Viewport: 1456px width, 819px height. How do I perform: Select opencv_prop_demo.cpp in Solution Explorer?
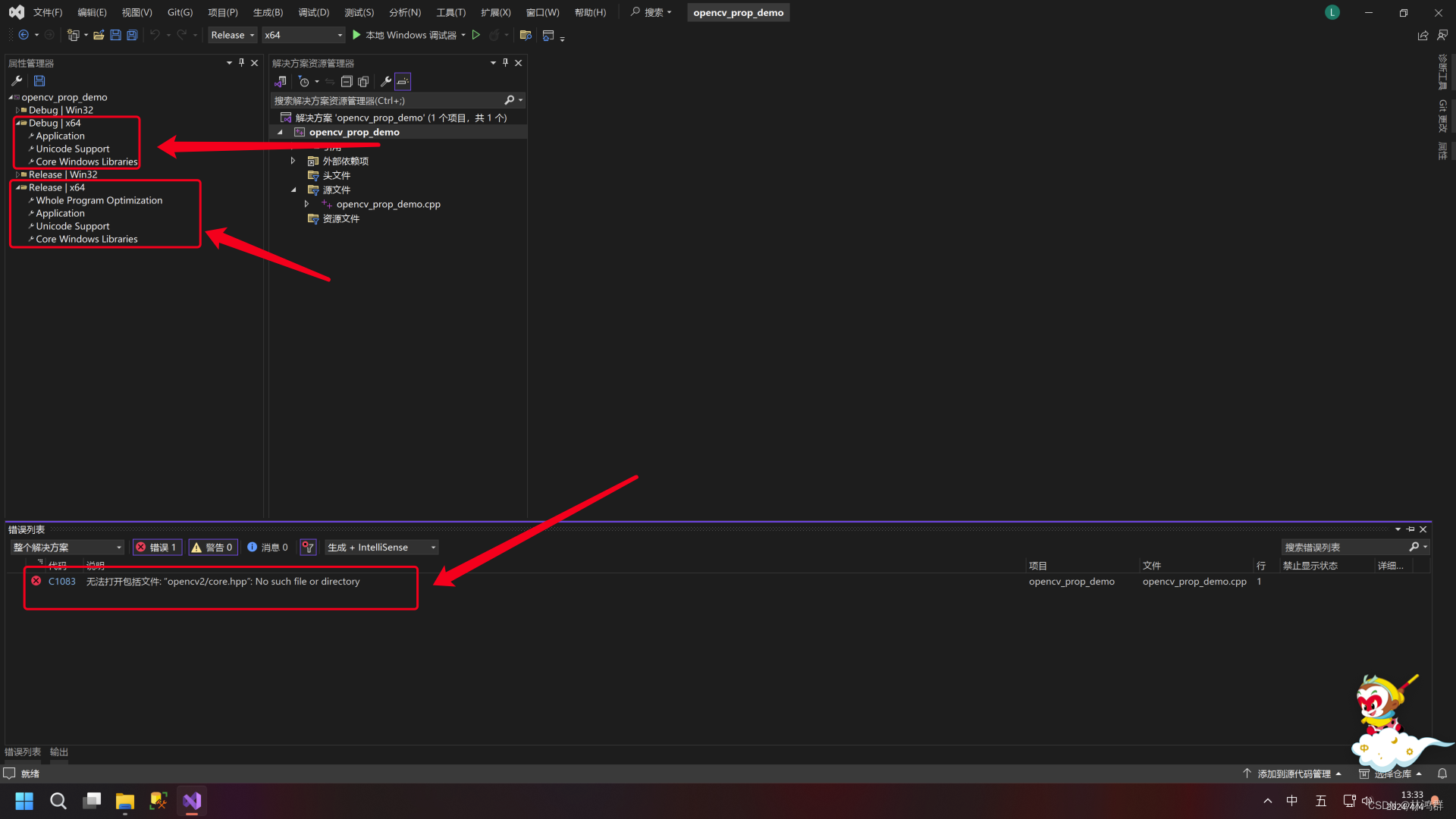click(388, 204)
